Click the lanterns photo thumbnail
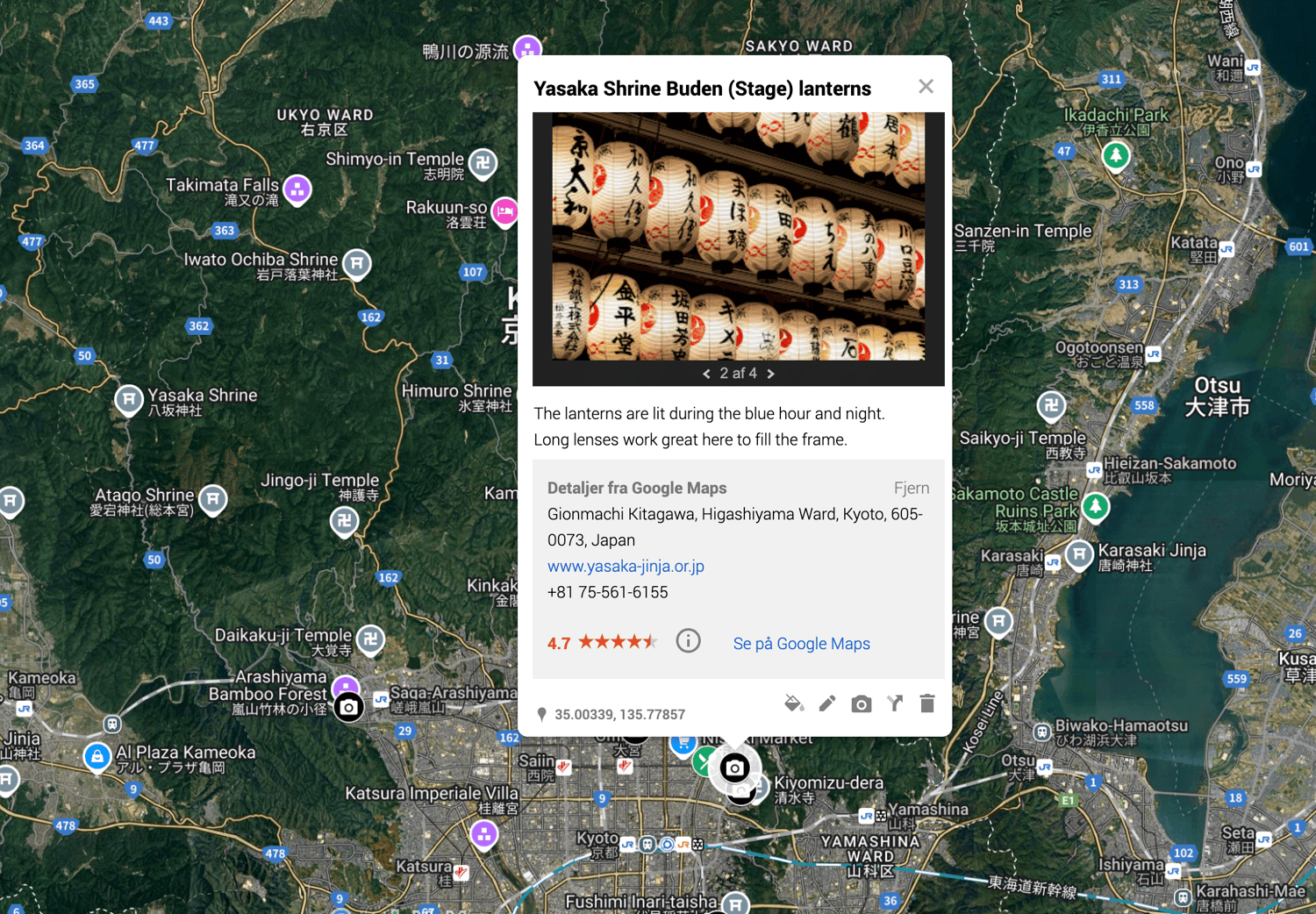The image size is (1316, 914). (739, 236)
